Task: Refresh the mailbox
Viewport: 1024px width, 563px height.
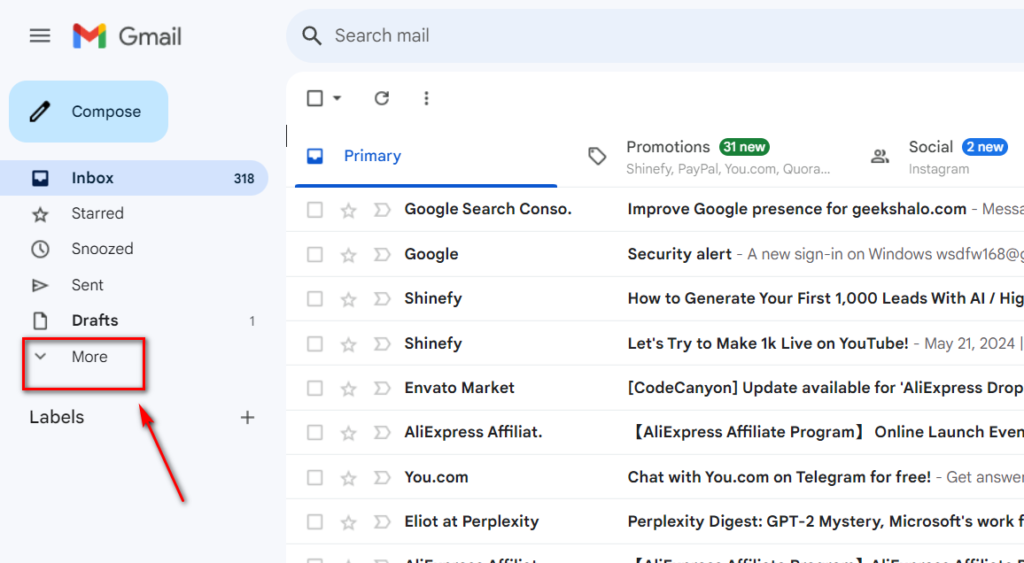Action: [x=381, y=99]
